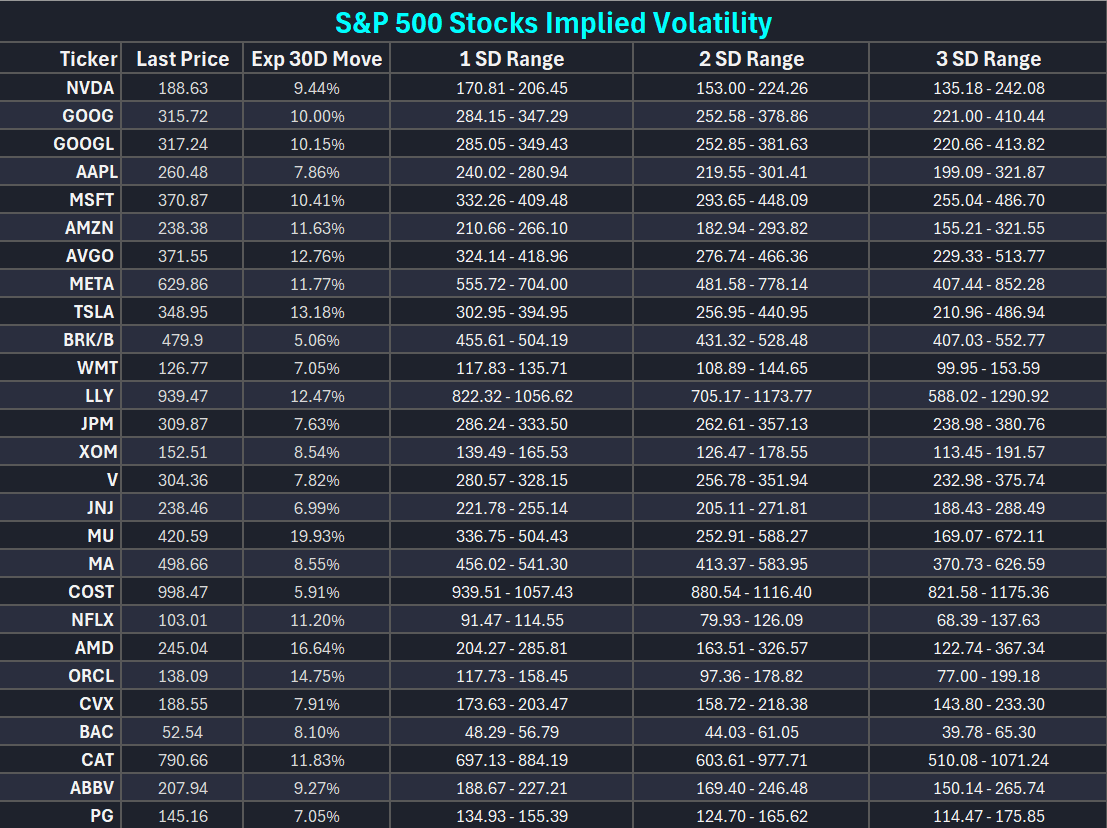Select AAPL last price 260.48
Image resolution: width=1107 pixels, height=828 pixels.
click(183, 172)
